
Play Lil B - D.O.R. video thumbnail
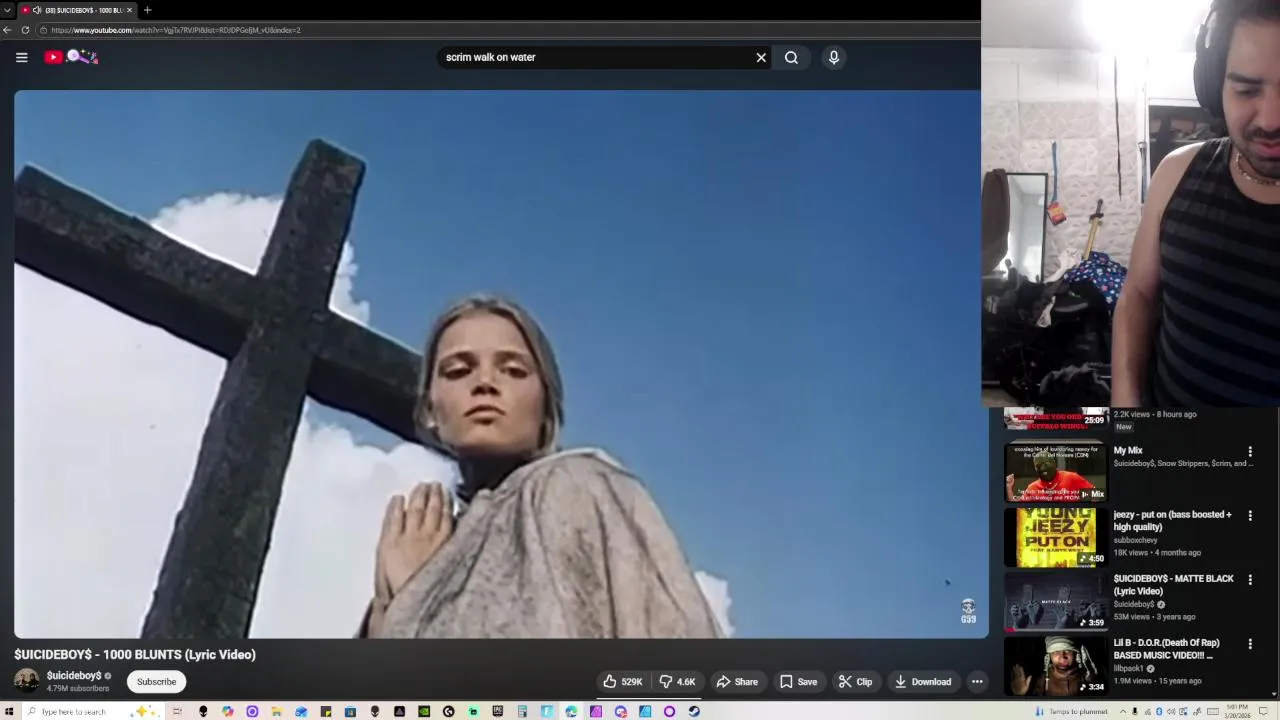(x=1055, y=665)
